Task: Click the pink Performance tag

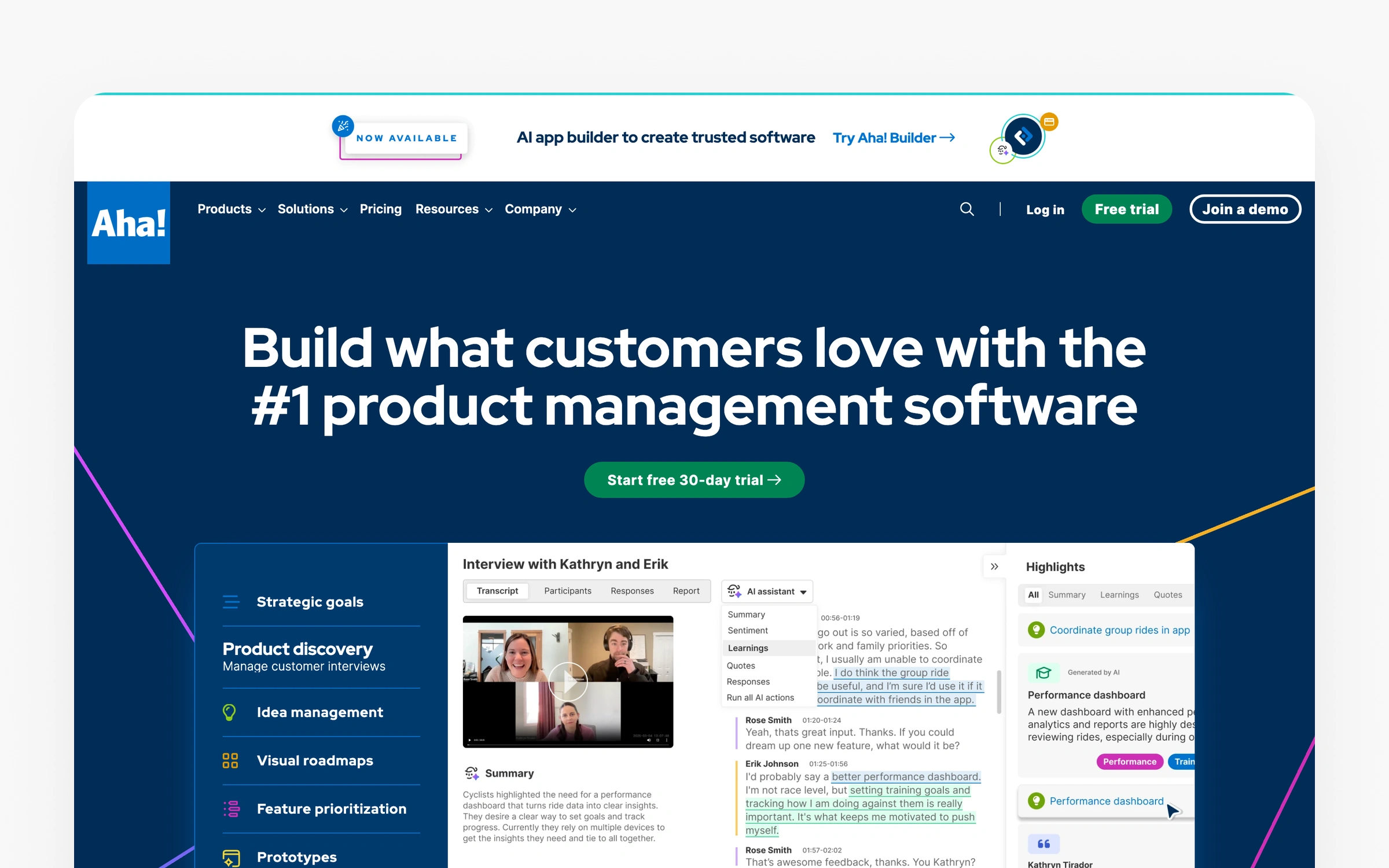Action: pyautogui.click(x=1129, y=762)
